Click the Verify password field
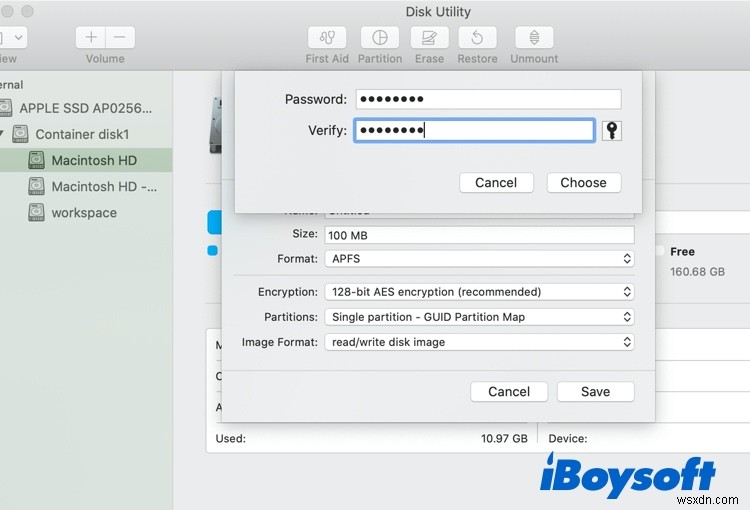The width and height of the screenshot is (750, 510). click(x=474, y=130)
